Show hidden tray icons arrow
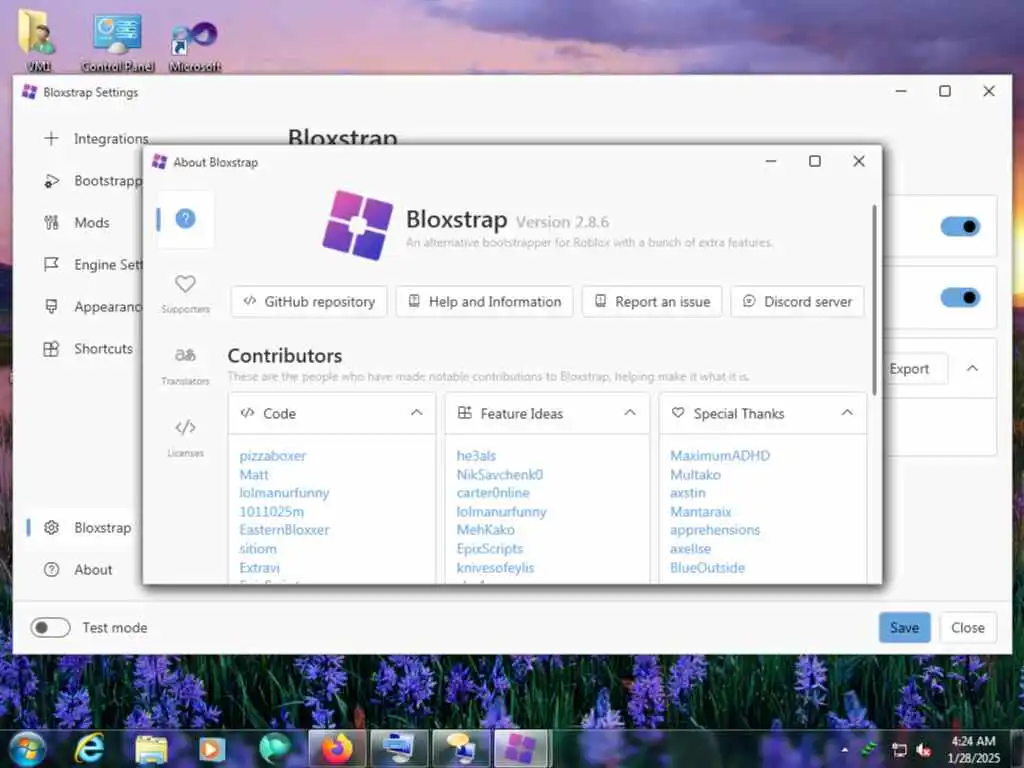 coord(844,750)
